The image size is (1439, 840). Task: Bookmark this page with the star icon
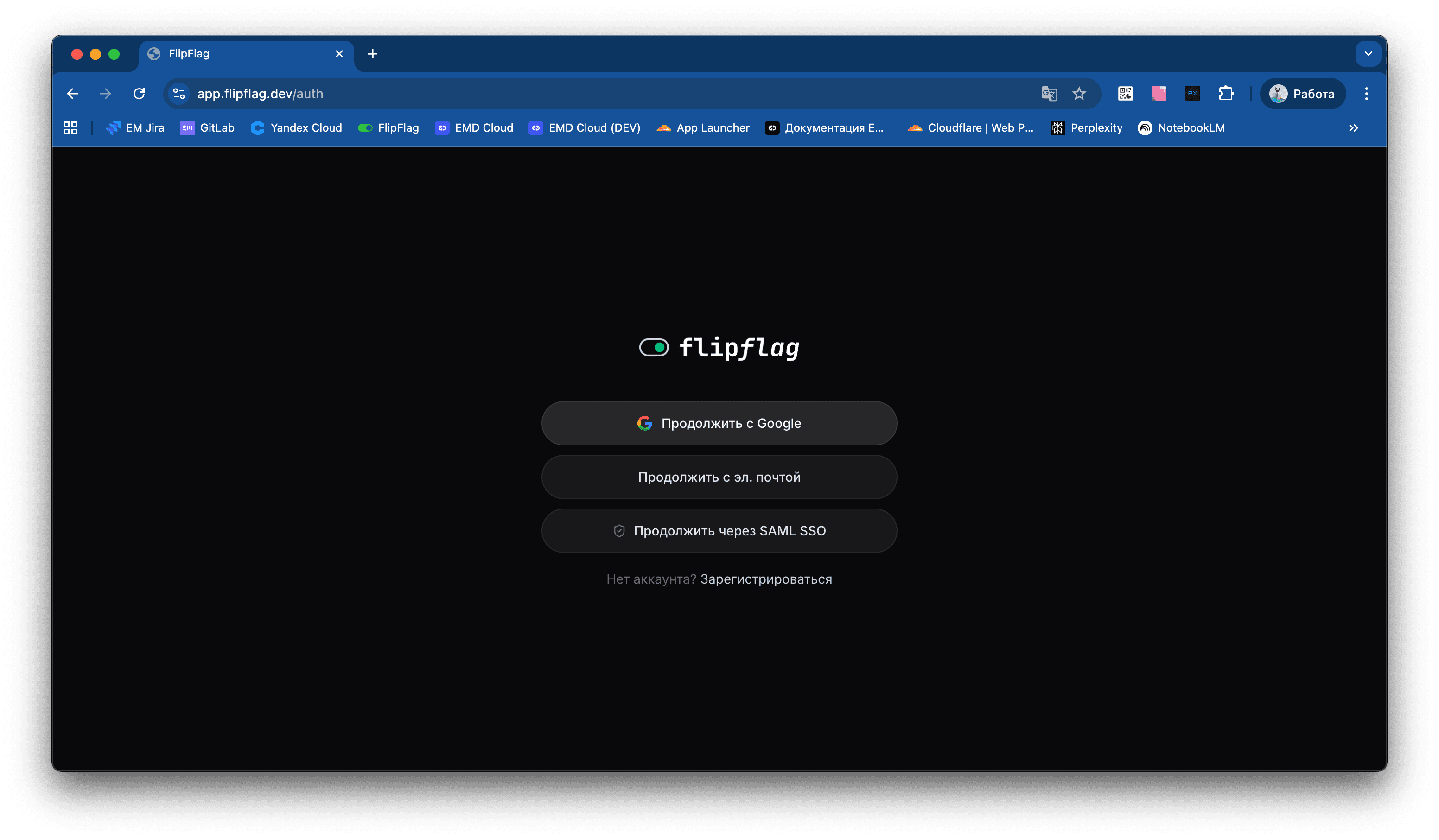[x=1079, y=94]
